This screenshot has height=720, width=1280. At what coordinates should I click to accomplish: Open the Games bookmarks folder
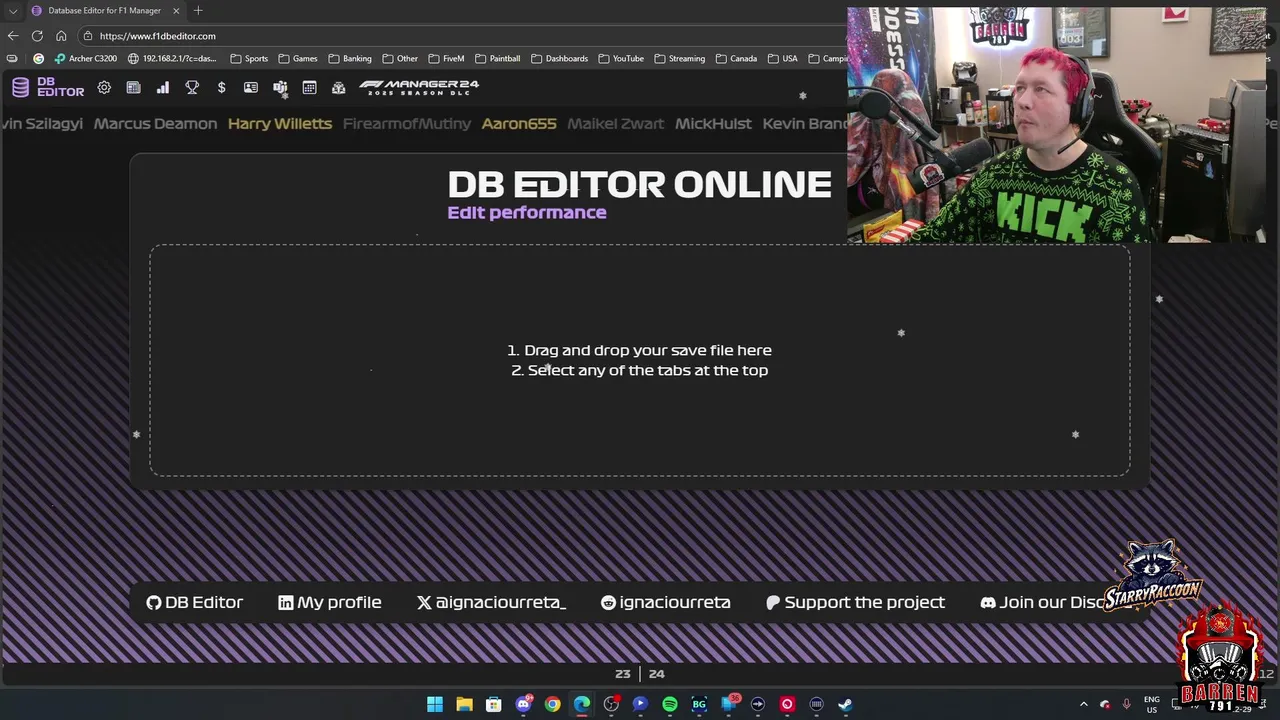tap(298, 58)
